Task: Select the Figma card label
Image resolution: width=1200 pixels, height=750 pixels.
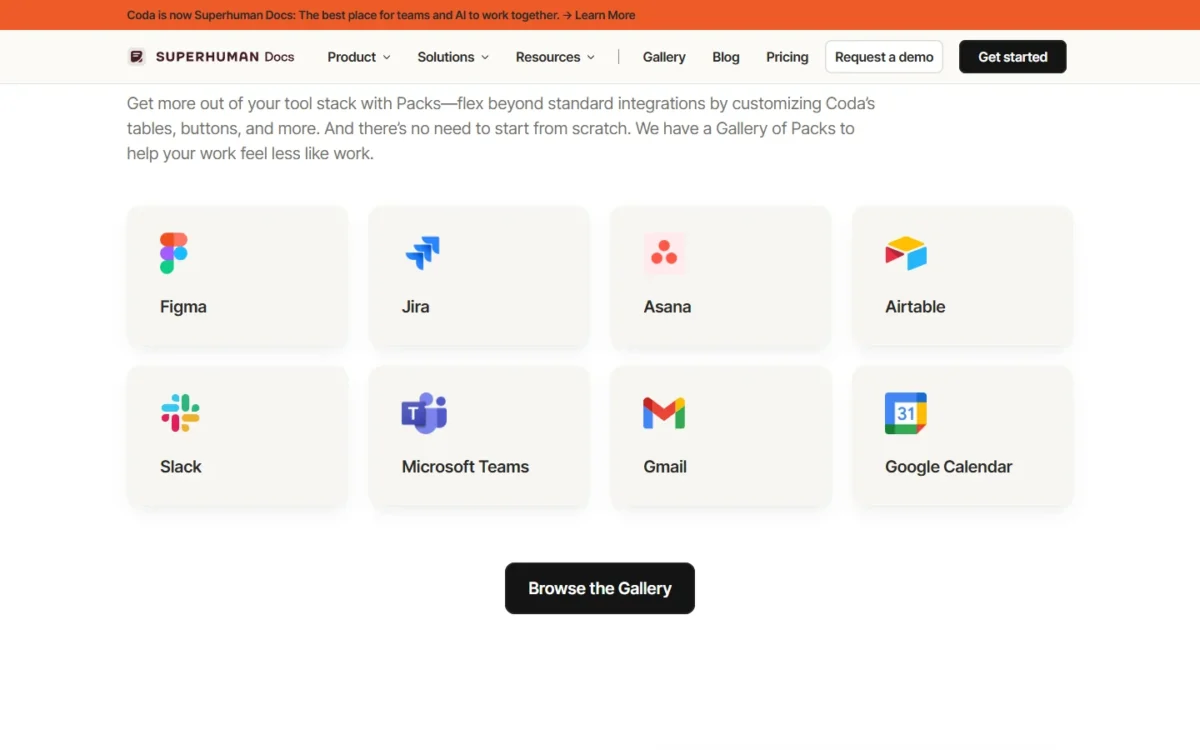Action: pyautogui.click(x=183, y=307)
